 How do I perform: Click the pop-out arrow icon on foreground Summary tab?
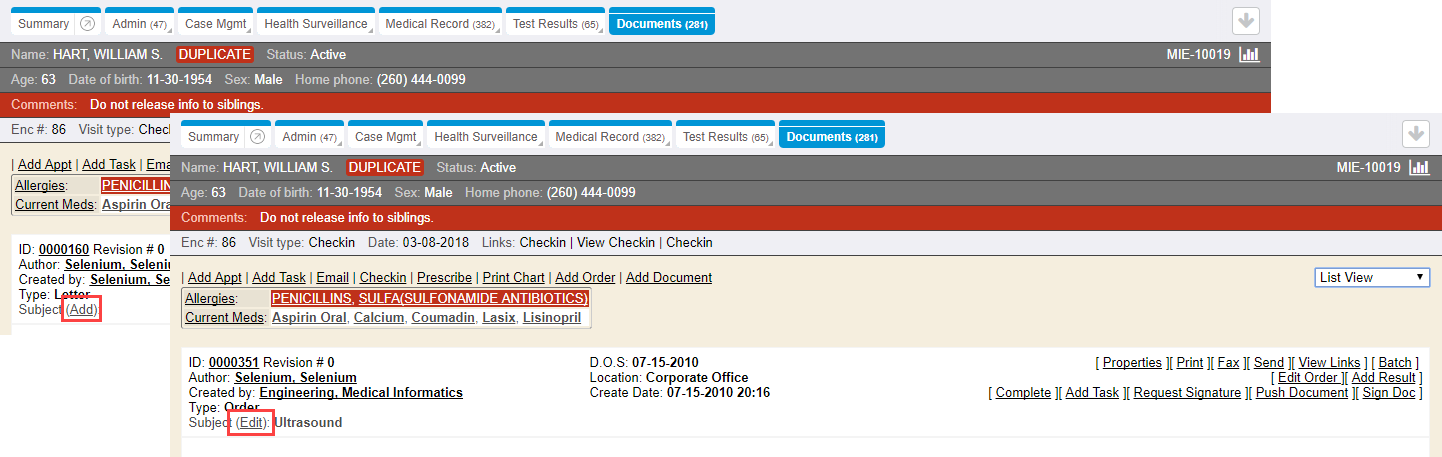click(258, 137)
